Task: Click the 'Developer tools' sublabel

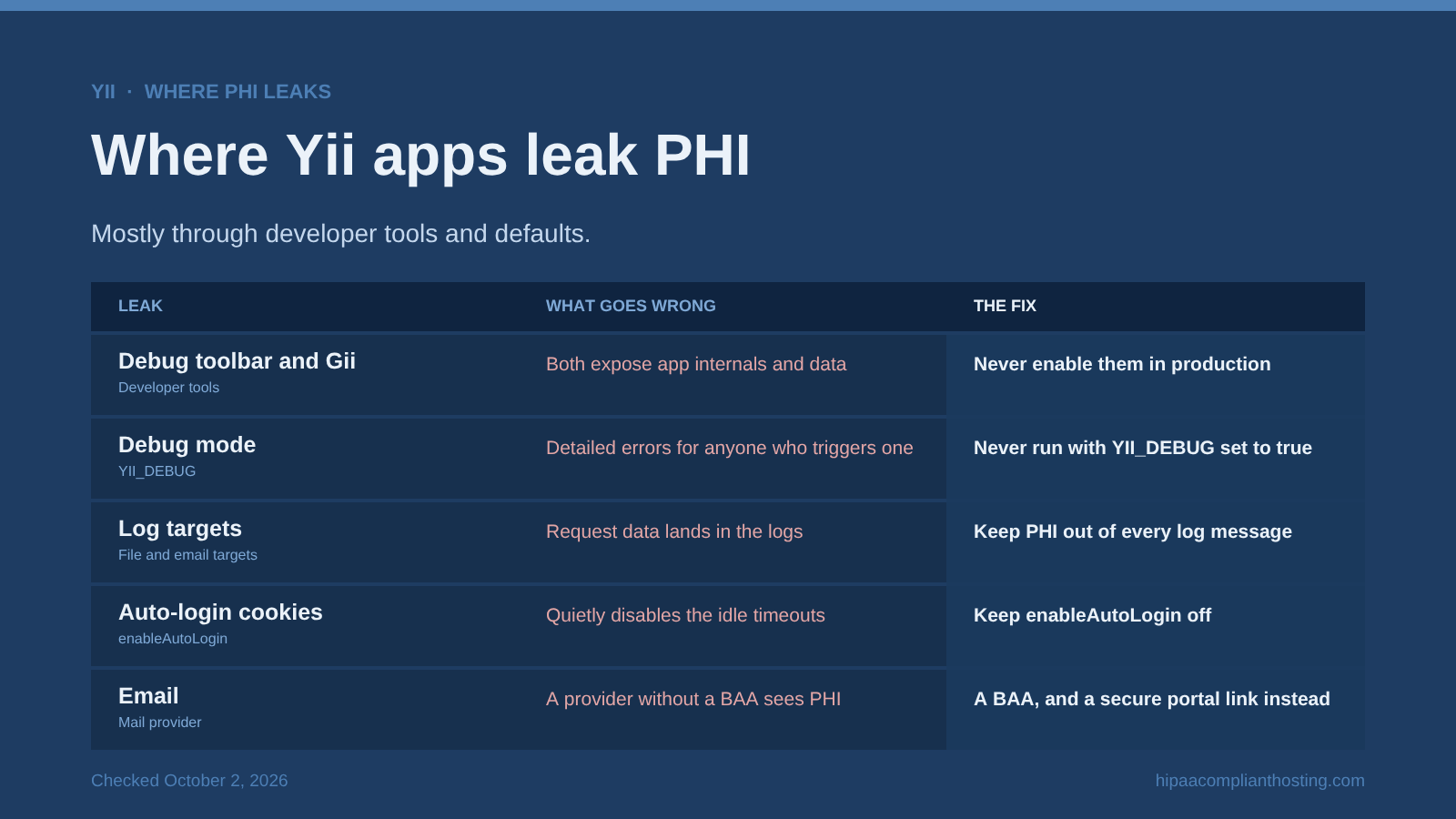Action: [168, 388]
